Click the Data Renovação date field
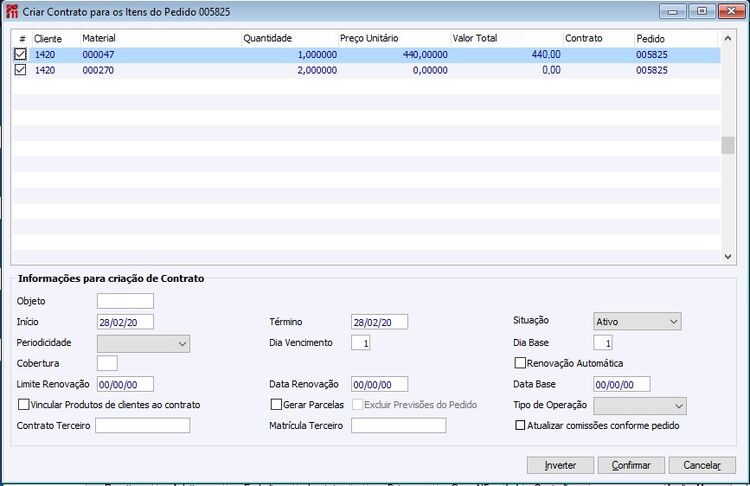This screenshot has width=750, height=486. point(379,384)
